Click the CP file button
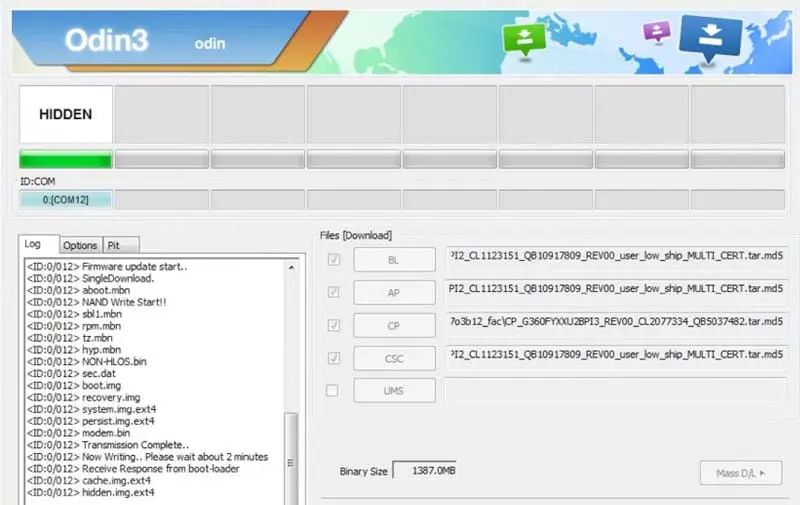 click(394, 325)
